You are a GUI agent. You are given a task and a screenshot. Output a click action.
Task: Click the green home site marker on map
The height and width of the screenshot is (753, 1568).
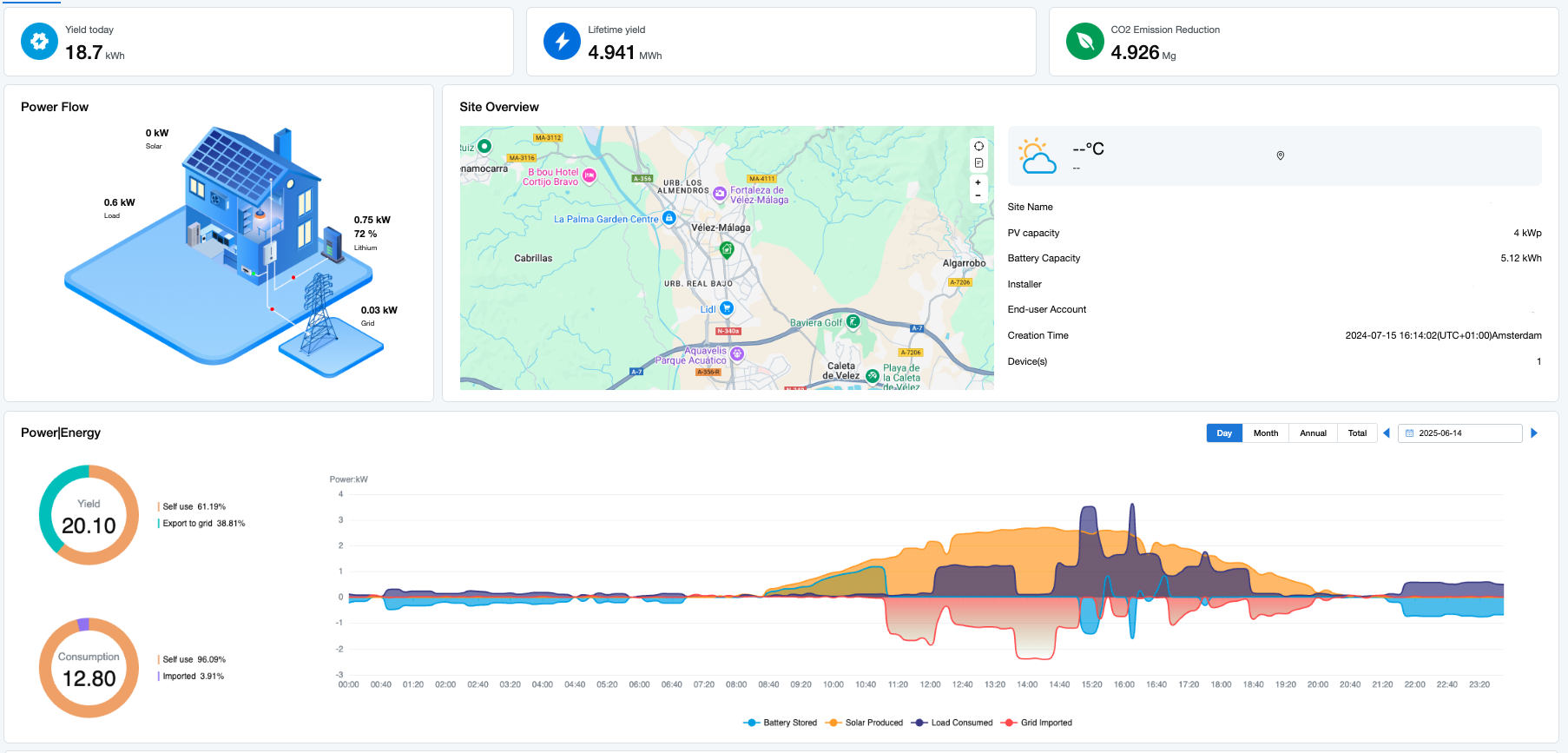point(727,250)
